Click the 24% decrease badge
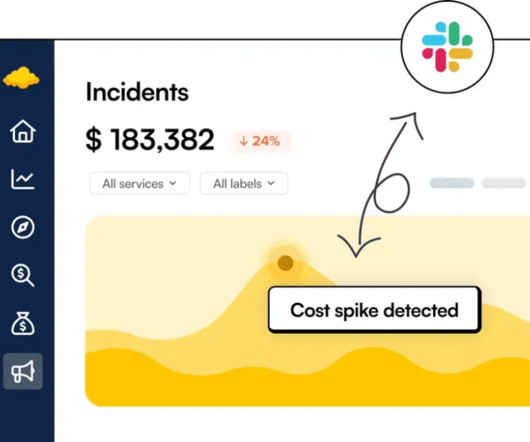 [260, 141]
